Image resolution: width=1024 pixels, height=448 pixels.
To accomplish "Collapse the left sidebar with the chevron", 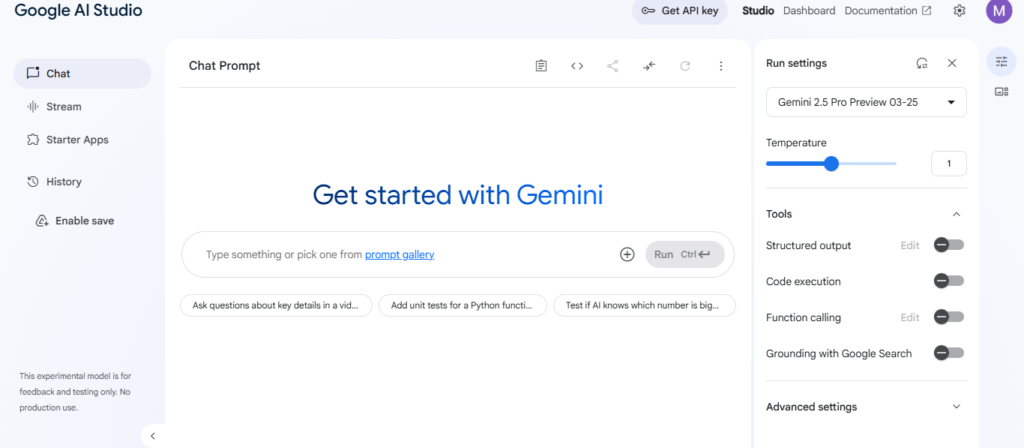I will pos(153,436).
